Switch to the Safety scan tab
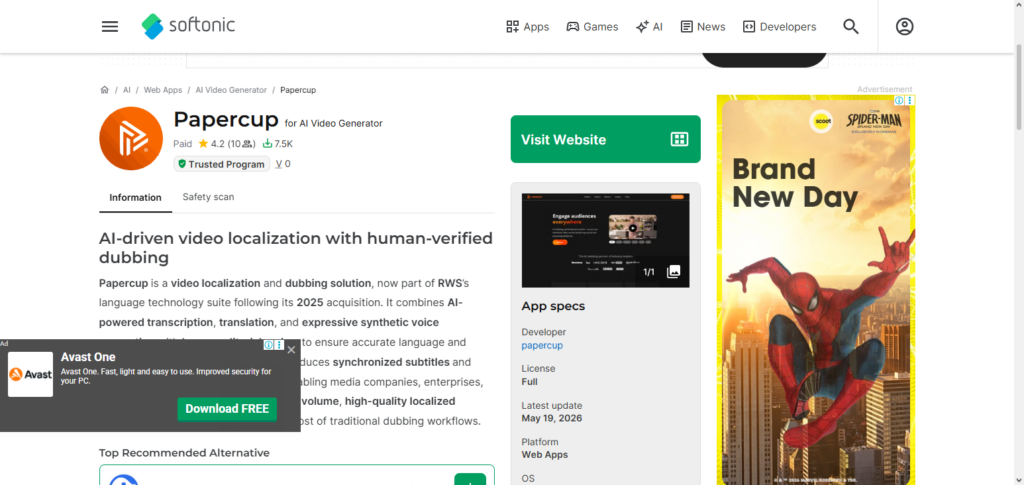This screenshot has width=1024, height=485. (x=208, y=197)
